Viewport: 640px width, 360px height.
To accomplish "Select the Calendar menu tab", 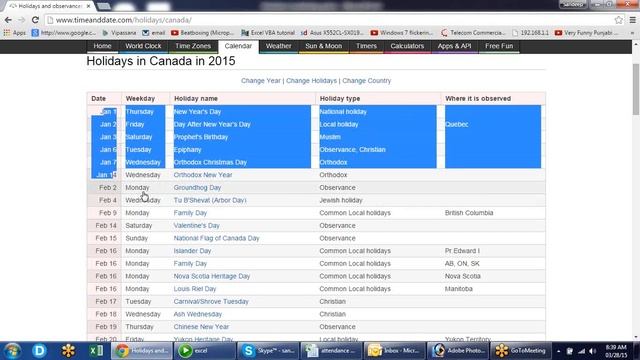I will point(238,46).
